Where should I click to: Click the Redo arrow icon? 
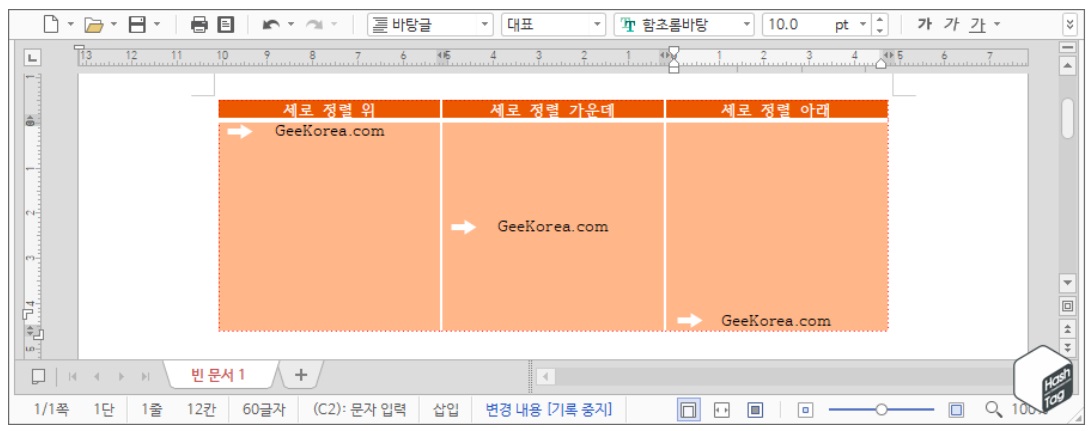(x=314, y=25)
